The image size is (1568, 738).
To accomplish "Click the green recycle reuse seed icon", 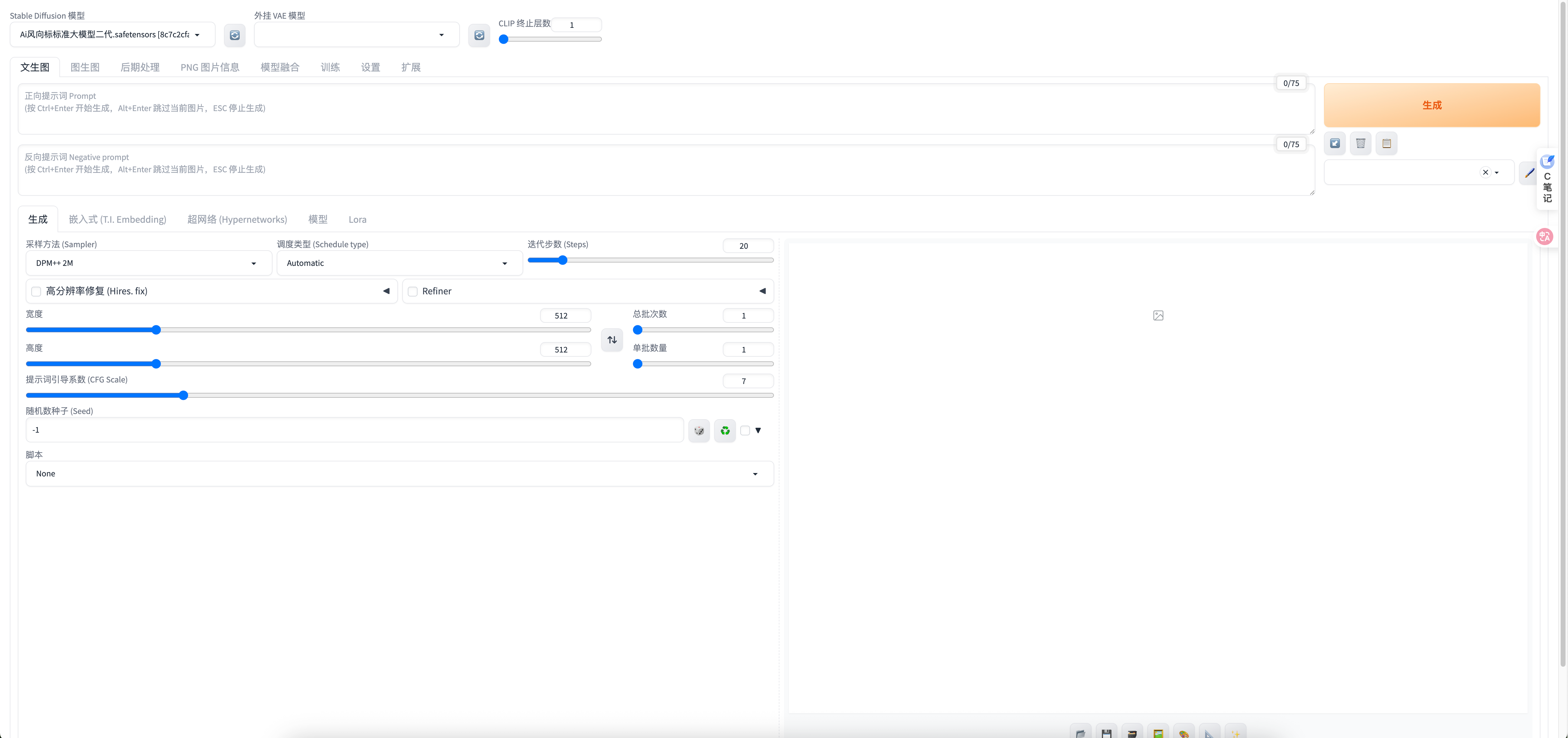I will pos(725,431).
